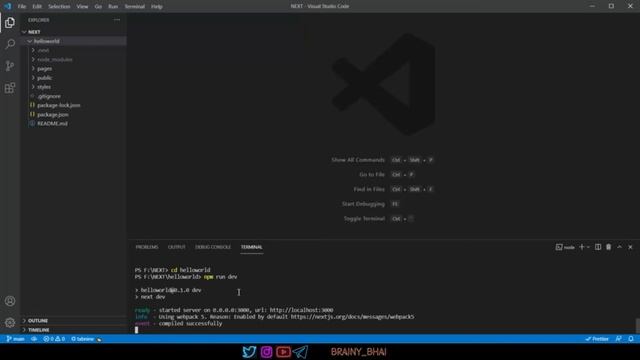Open the Go menu

pyautogui.click(x=98, y=7)
